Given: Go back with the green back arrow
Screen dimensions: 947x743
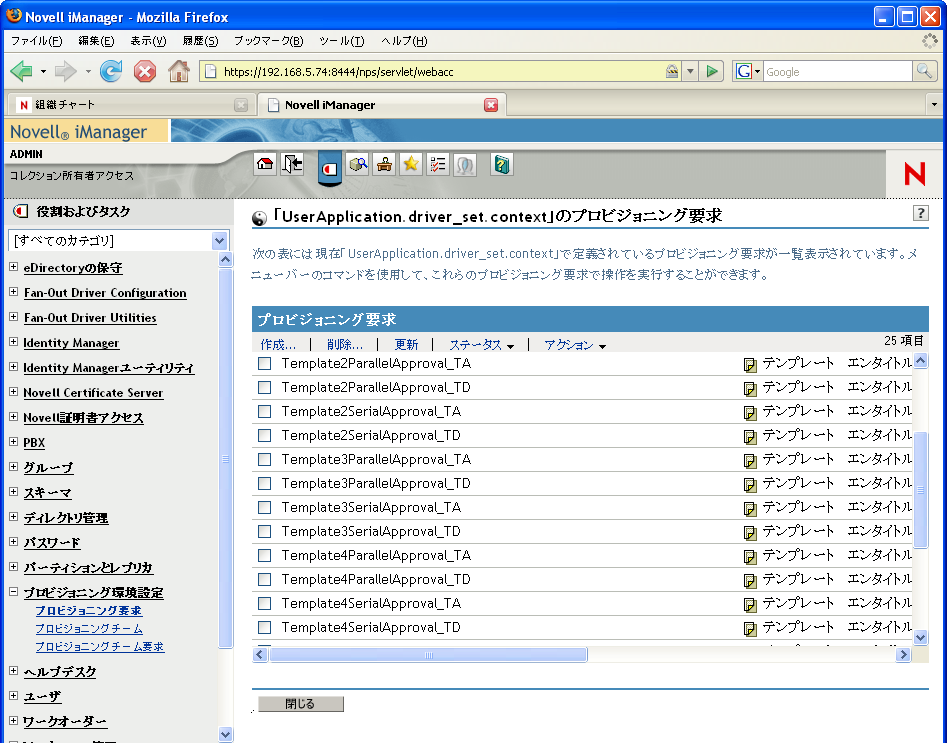Looking at the screenshot, I should 22,71.
